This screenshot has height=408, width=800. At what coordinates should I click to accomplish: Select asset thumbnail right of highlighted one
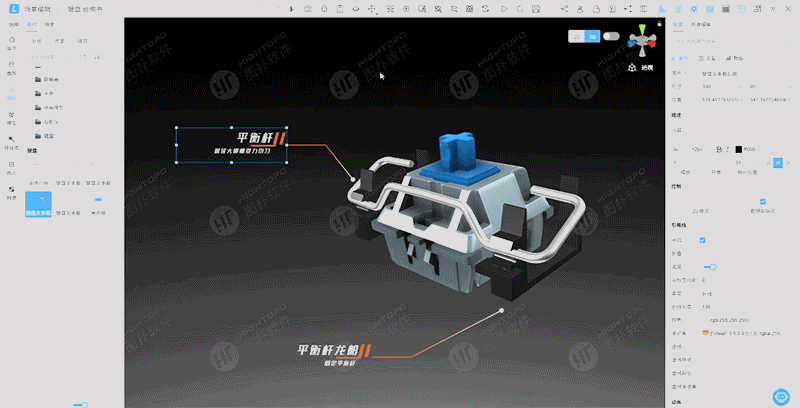[x=68, y=204]
